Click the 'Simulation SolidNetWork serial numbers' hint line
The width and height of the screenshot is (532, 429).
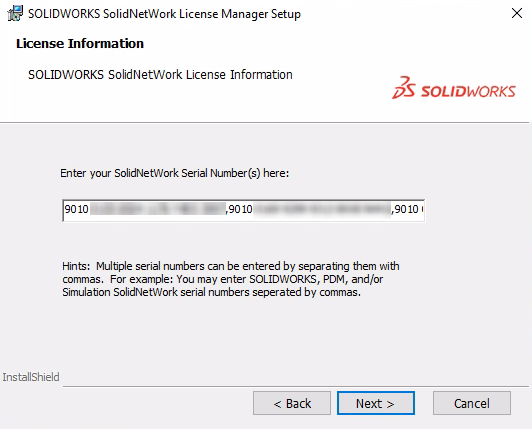(x=211, y=292)
